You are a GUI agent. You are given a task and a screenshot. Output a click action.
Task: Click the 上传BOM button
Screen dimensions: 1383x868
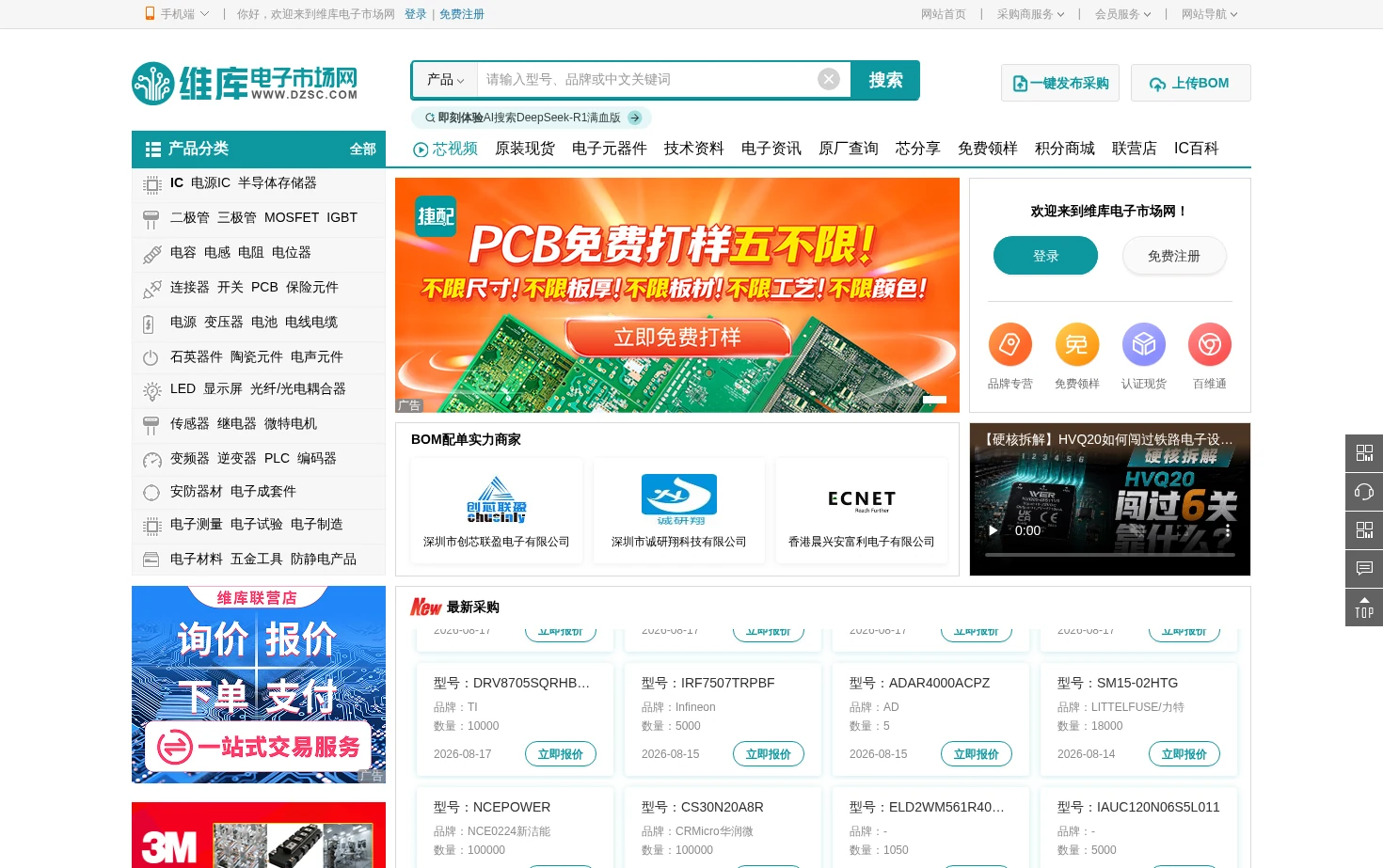[1191, 83]
